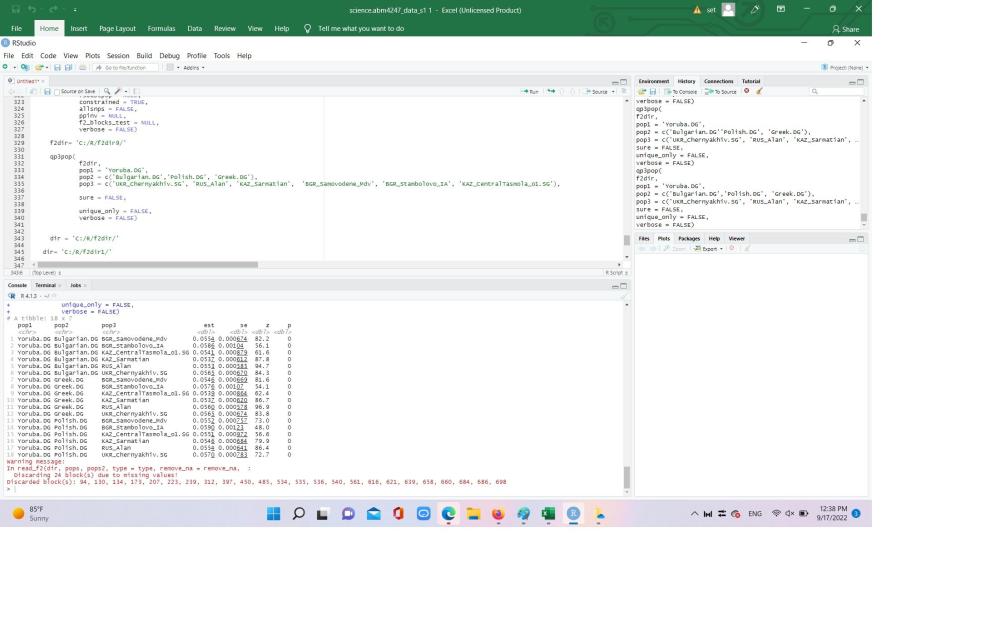Image resolution: width=1000 pixels, height=637 pixels.
Task: Maximize the Console pane
Action: coord(625,285)
